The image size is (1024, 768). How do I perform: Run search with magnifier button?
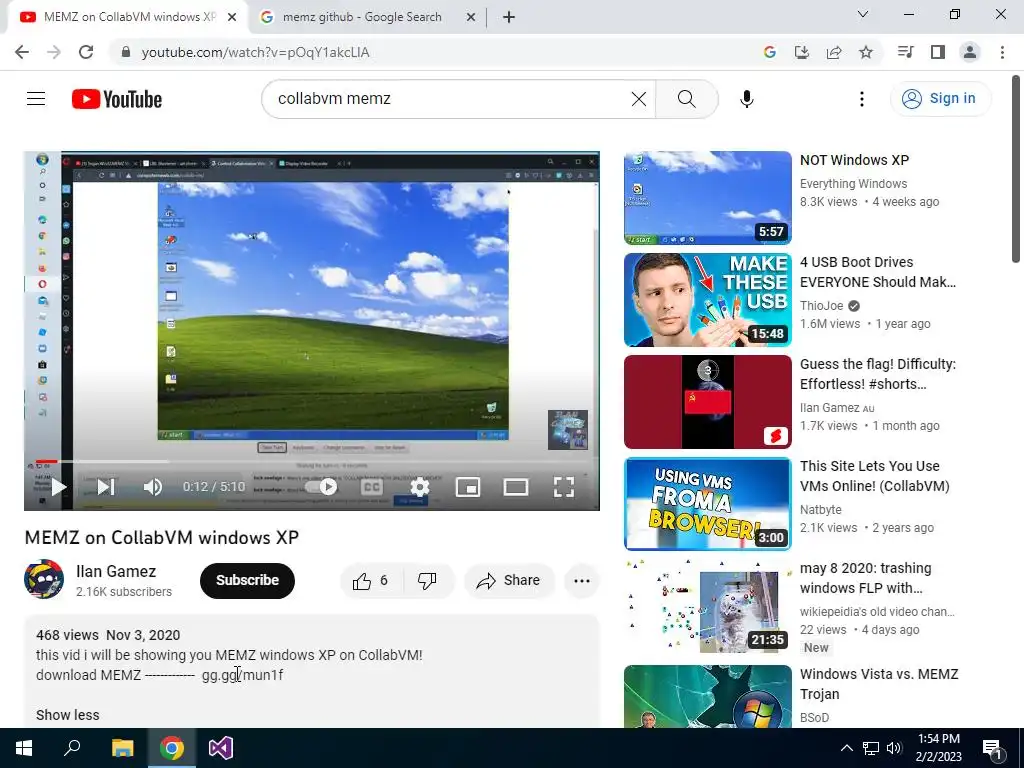click(x=686, y=99)
